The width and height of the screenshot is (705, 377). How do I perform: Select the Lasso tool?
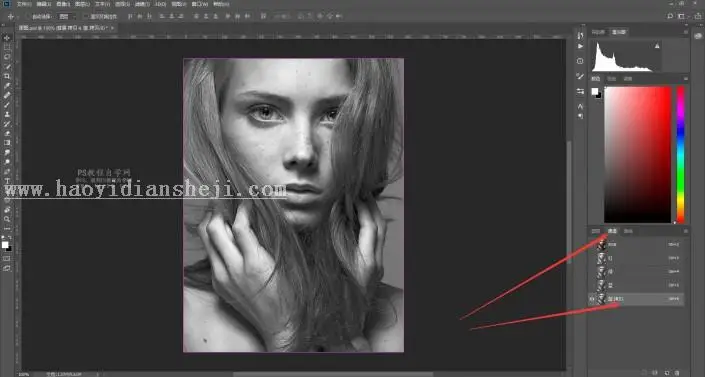[x=7, y=57]
